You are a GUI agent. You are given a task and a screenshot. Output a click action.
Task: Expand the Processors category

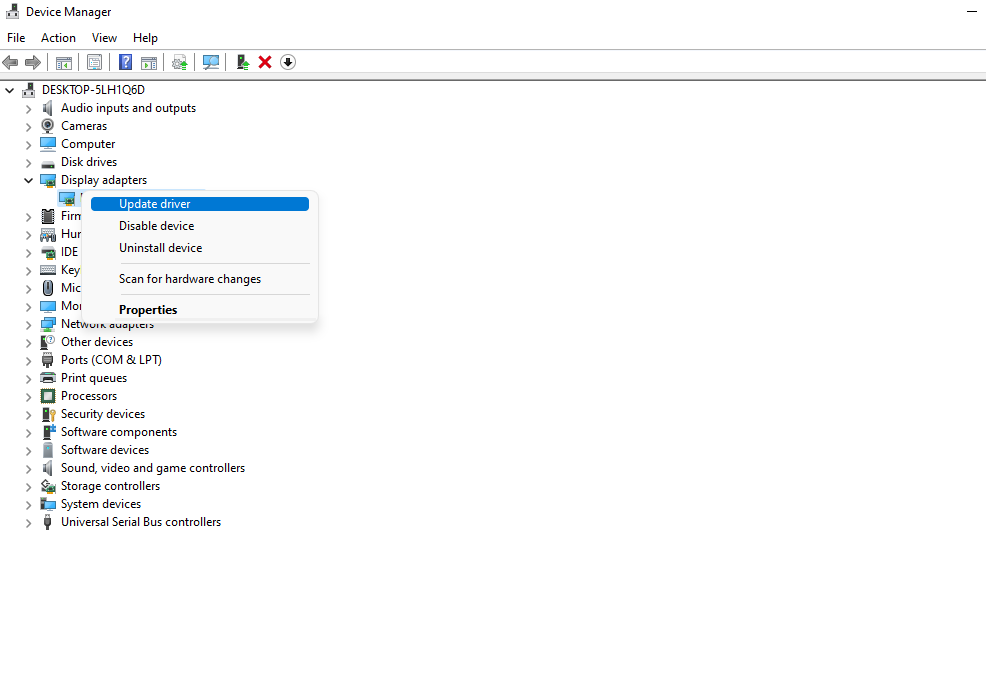pos(28,395)
